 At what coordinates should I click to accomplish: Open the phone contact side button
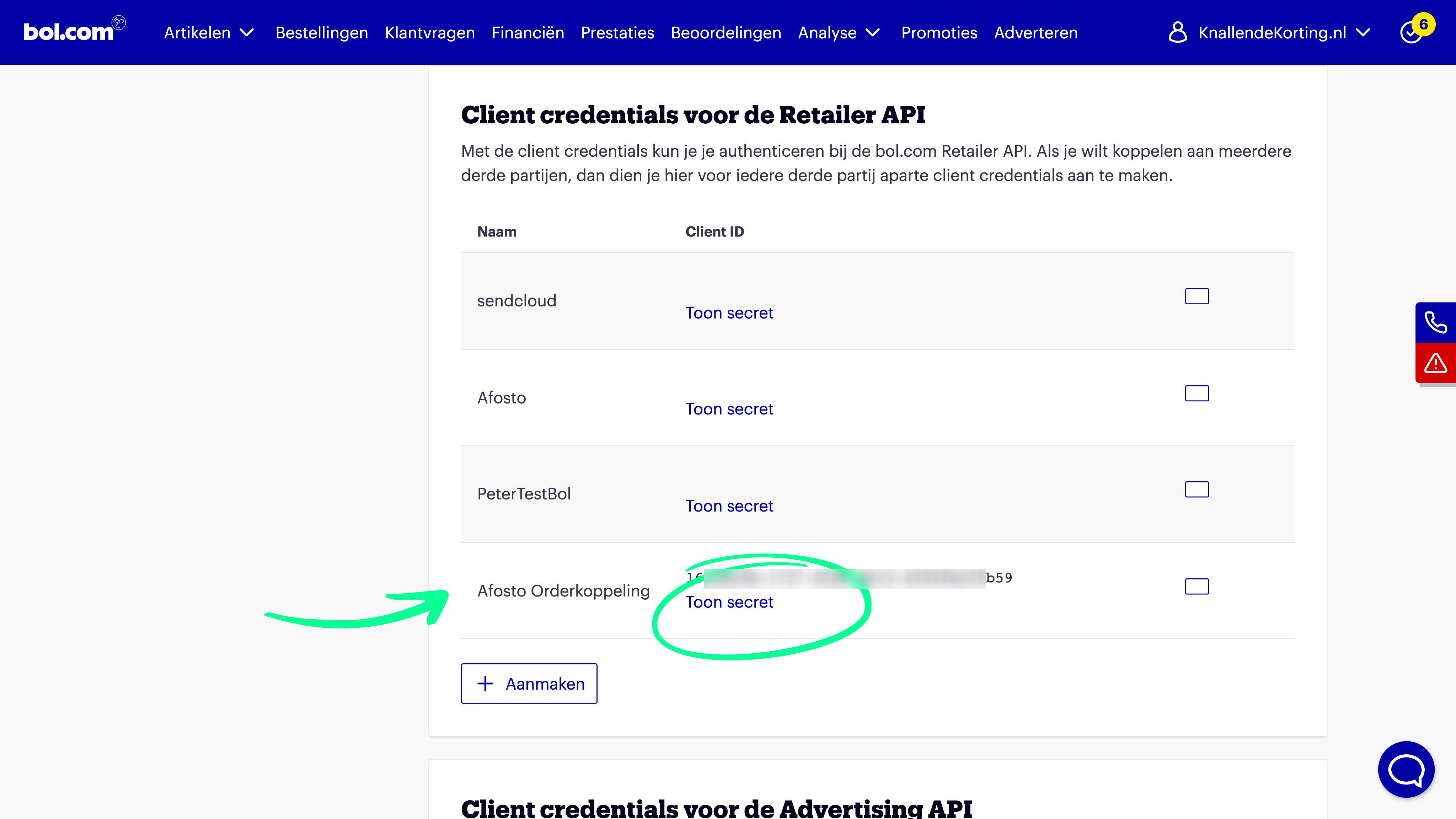click(1435, 322)
